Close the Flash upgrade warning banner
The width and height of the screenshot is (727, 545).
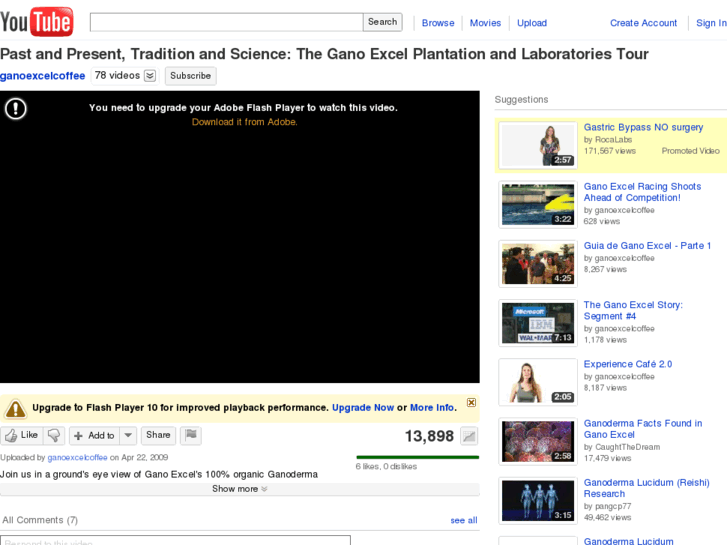click(471, 402)
